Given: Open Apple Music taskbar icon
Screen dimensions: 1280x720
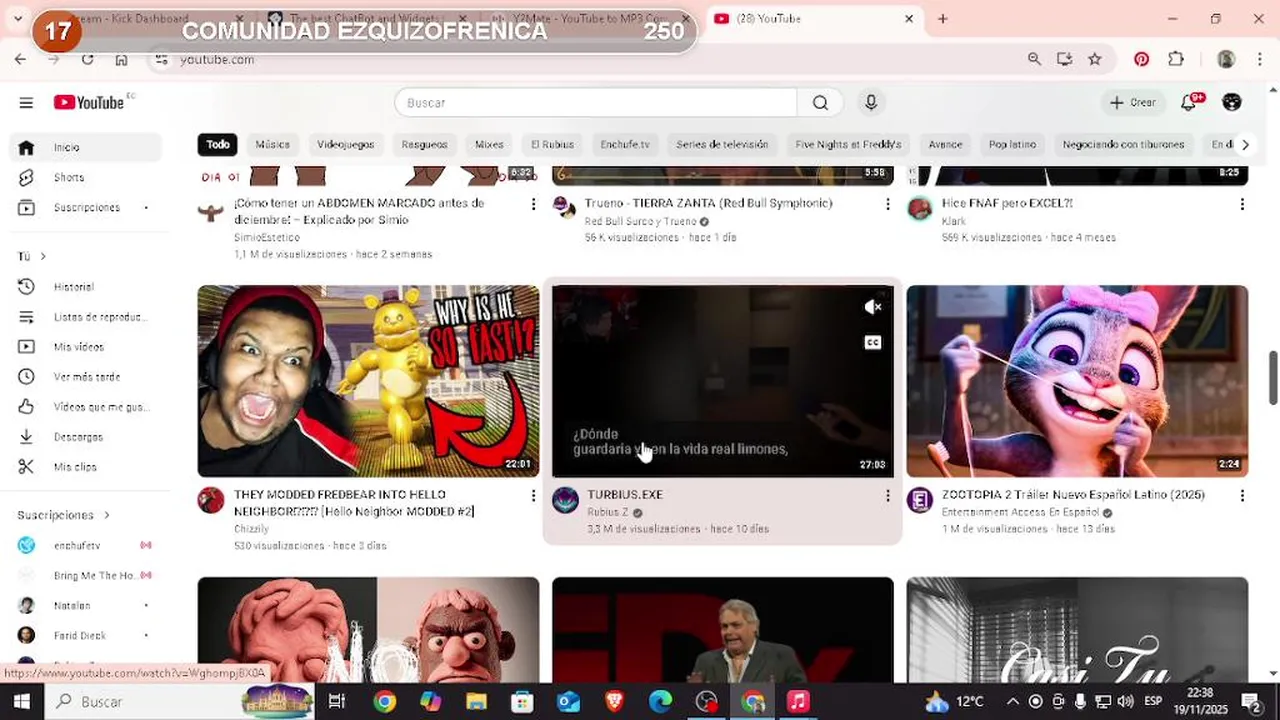Looking at the screenshot, I should [x=797, y=701].
